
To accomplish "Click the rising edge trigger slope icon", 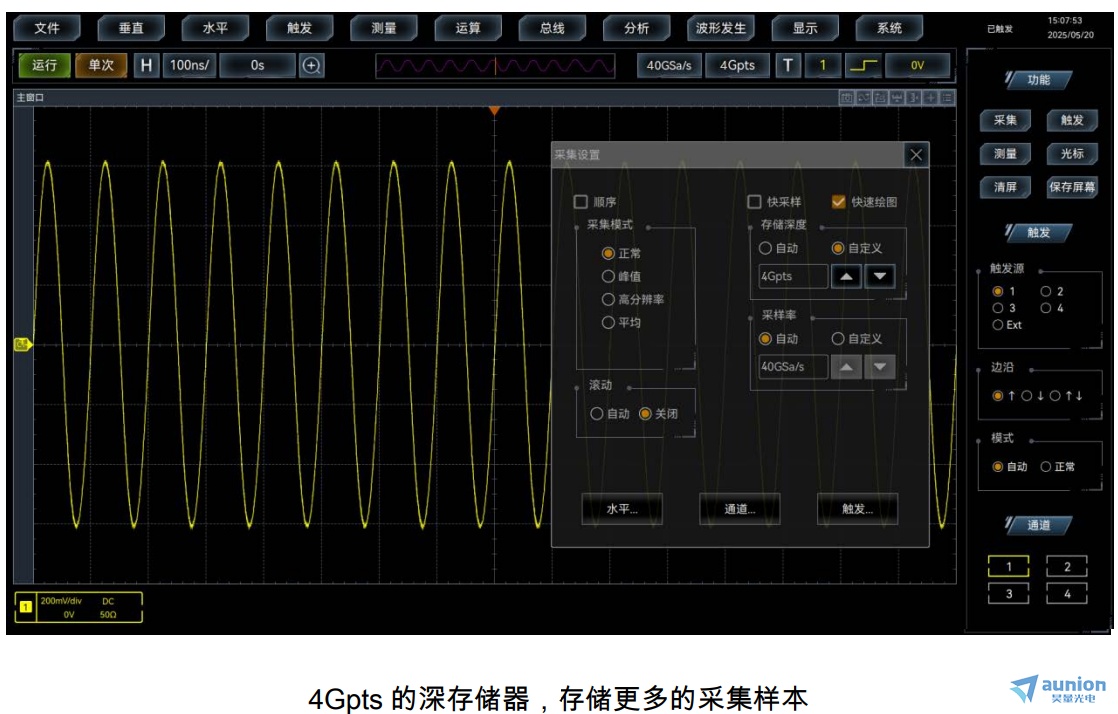I will tap(862, 66).
